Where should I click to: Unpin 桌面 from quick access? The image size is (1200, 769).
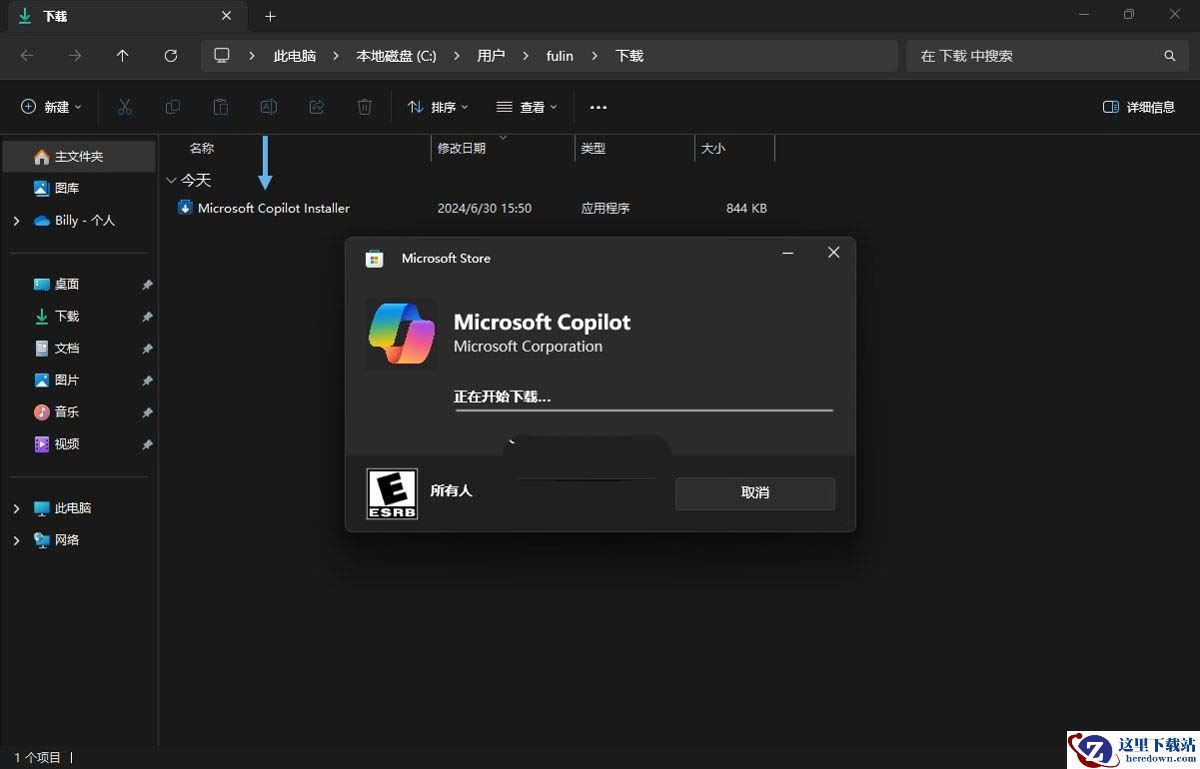[147, 285]
